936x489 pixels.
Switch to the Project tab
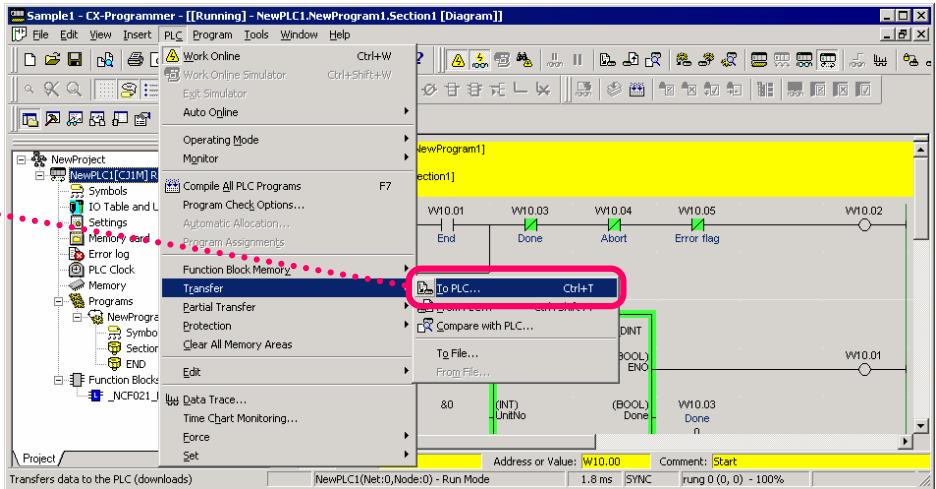click(38, 459)
